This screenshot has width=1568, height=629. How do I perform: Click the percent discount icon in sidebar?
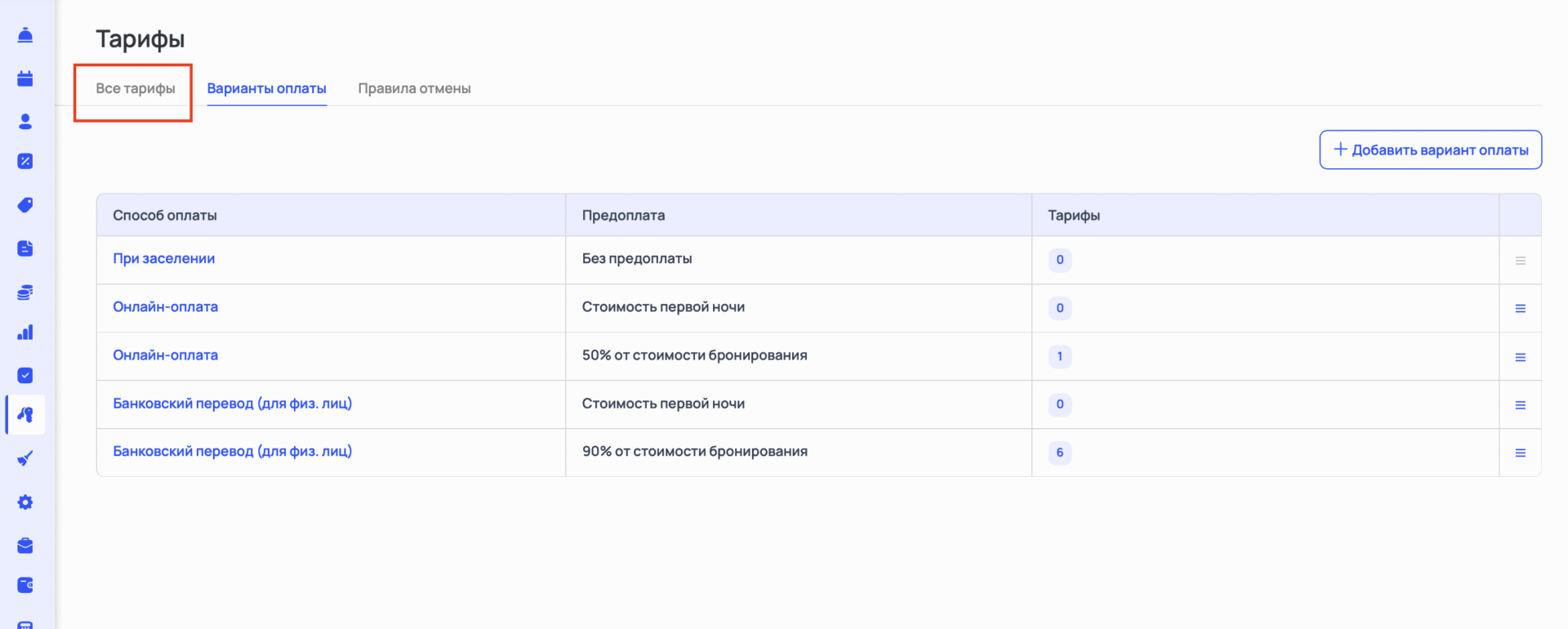tap(25, 161)
